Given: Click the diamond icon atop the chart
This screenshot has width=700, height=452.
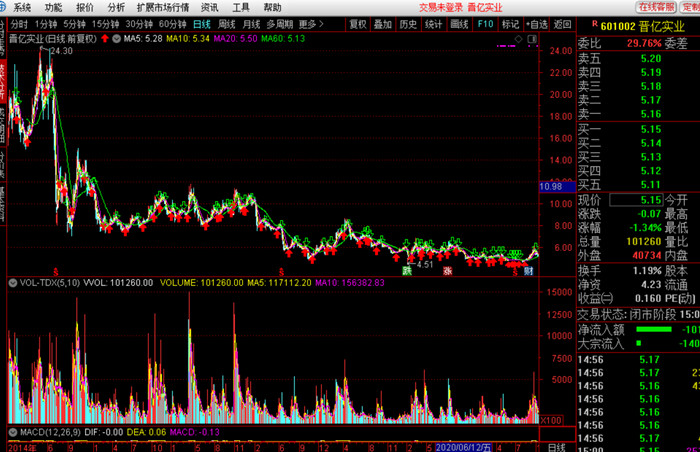Looking at the screenshot, I should point(518,39).
